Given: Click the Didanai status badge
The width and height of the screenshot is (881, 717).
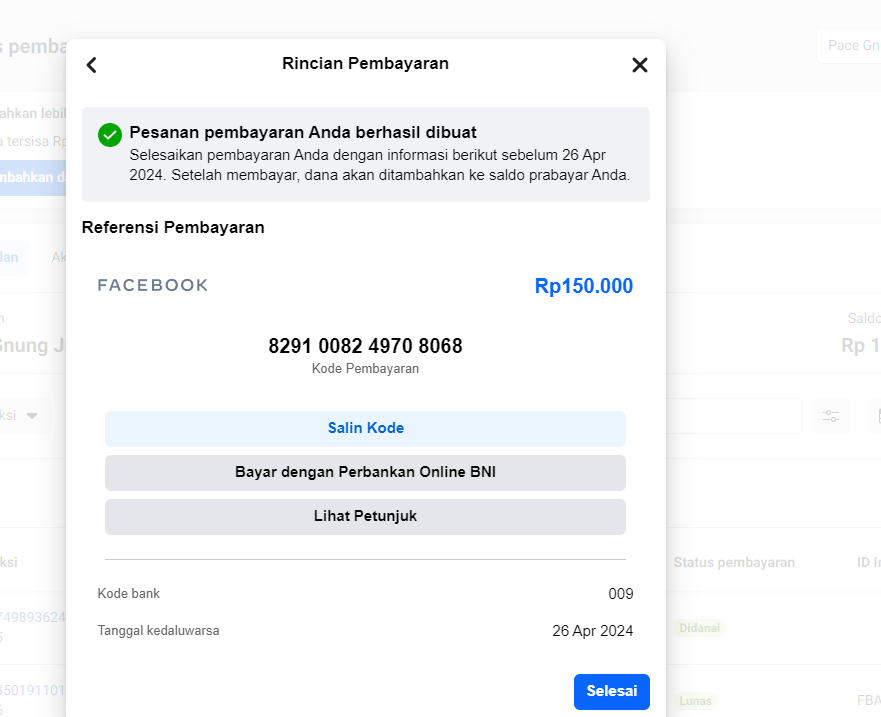Looking at the screenshot, I should tap(699, 628).
